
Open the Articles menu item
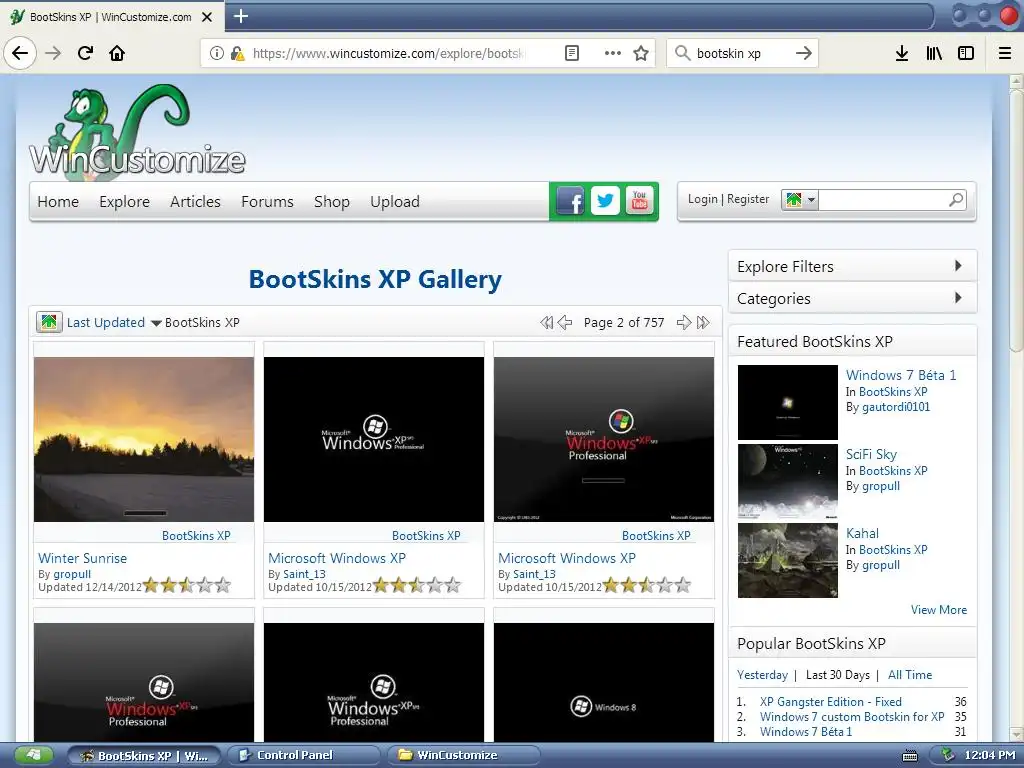pos(195,202)
